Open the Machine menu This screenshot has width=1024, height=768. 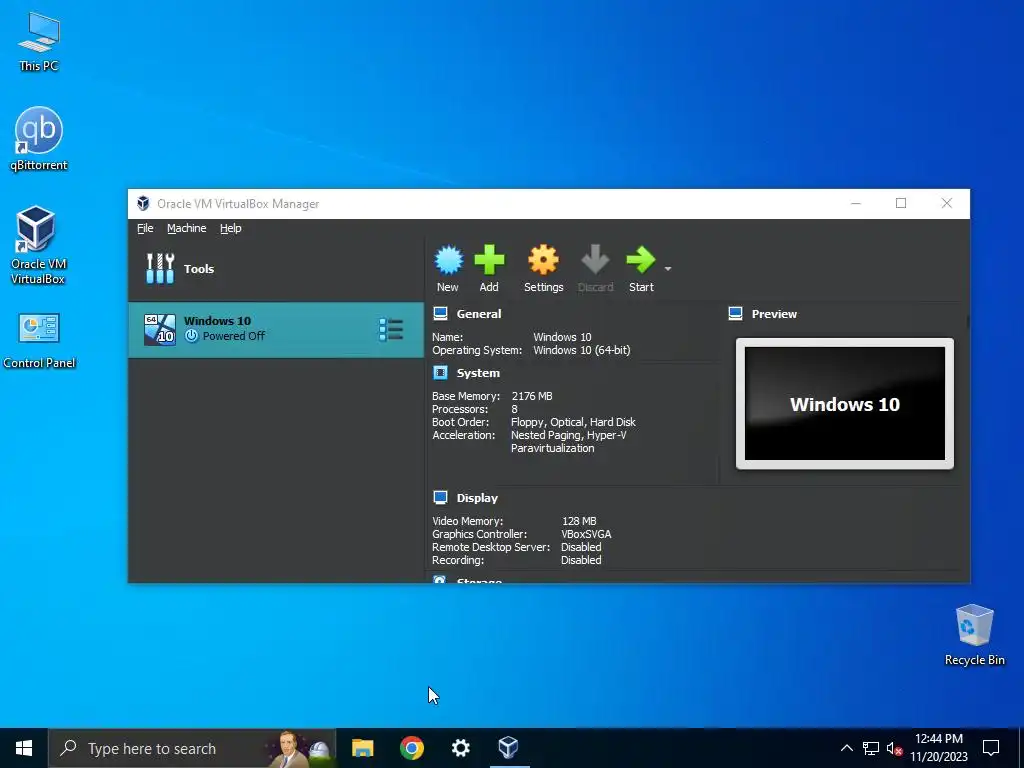click(x=187, y=228)
